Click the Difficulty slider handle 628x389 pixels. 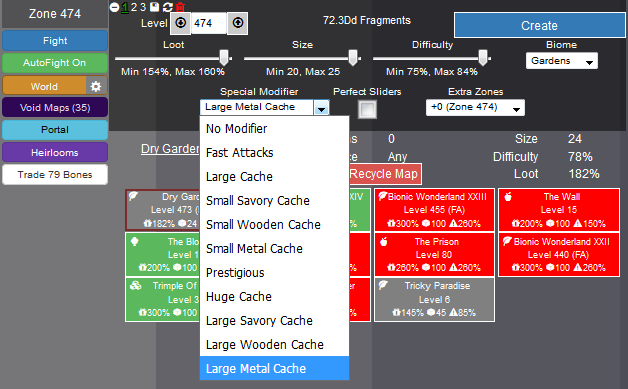pyautogui.click(x=483, y=58)
